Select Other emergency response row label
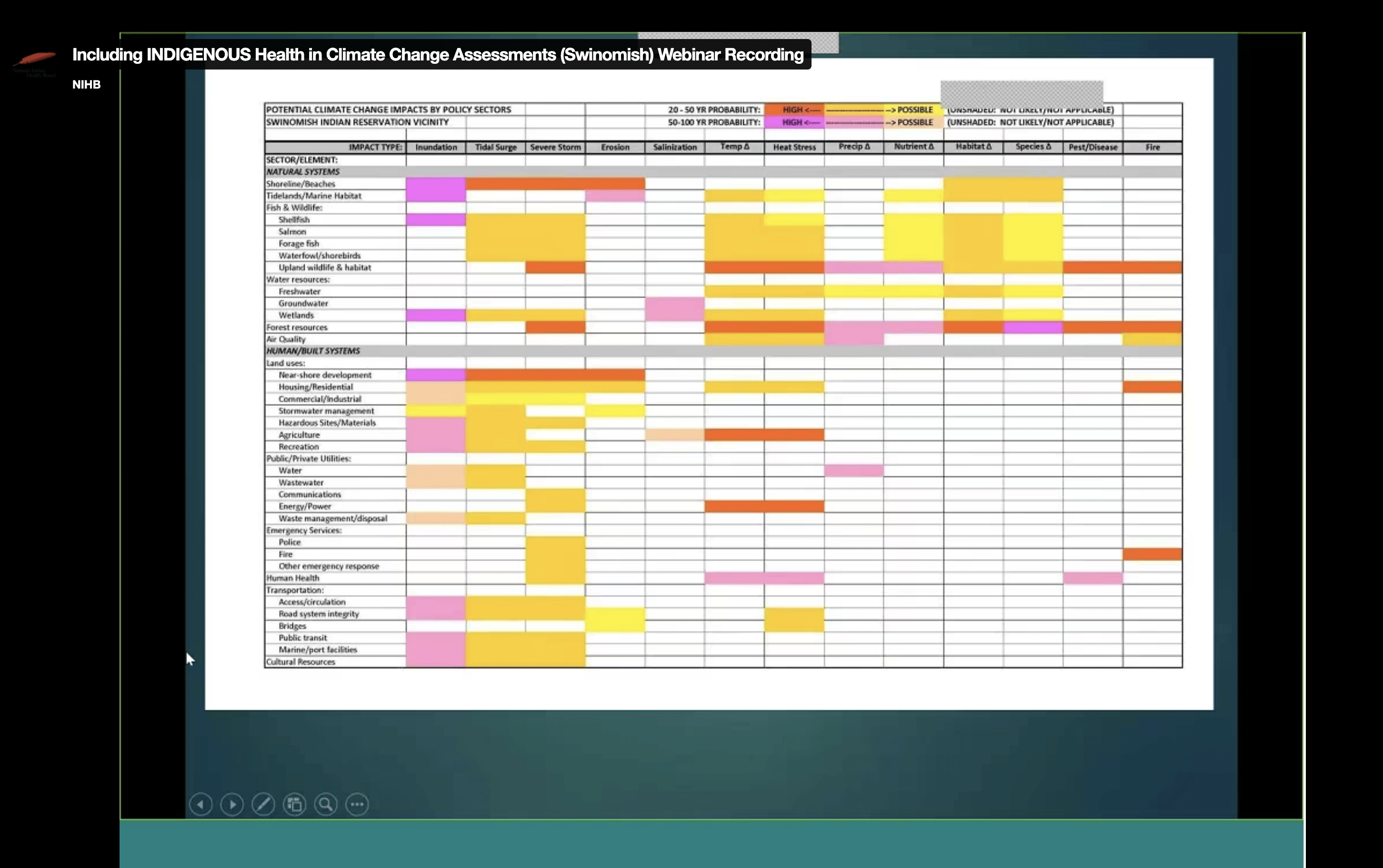Image resolution: width=1383 pixels, height=868 pixels. tap(329, 566)
